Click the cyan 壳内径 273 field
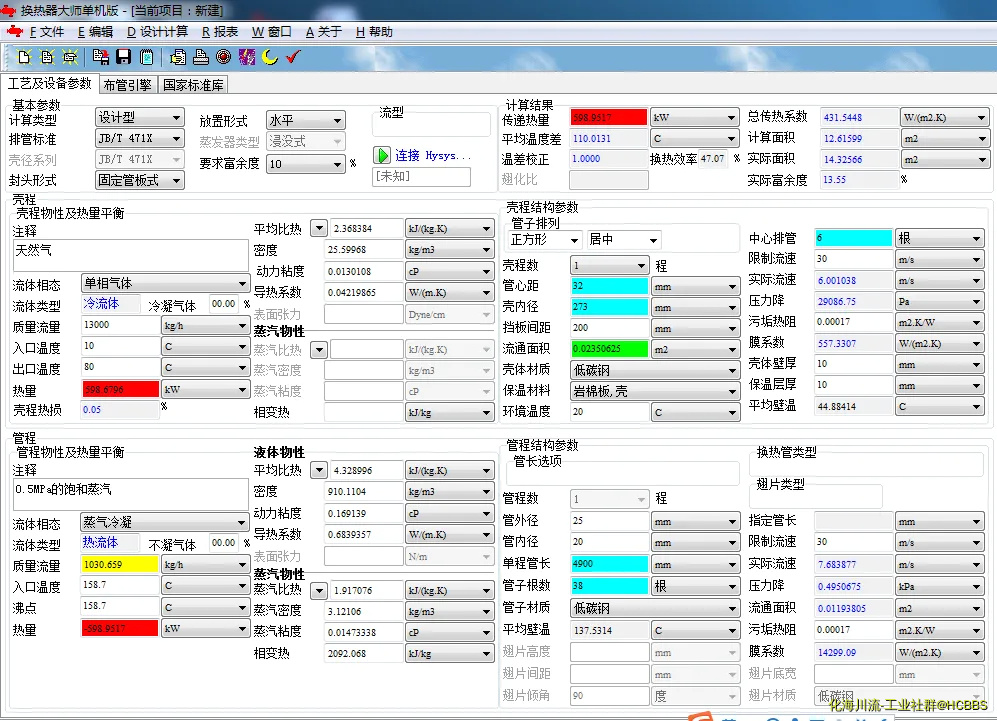This screenshot has width=997, height=721. point(609,307)
